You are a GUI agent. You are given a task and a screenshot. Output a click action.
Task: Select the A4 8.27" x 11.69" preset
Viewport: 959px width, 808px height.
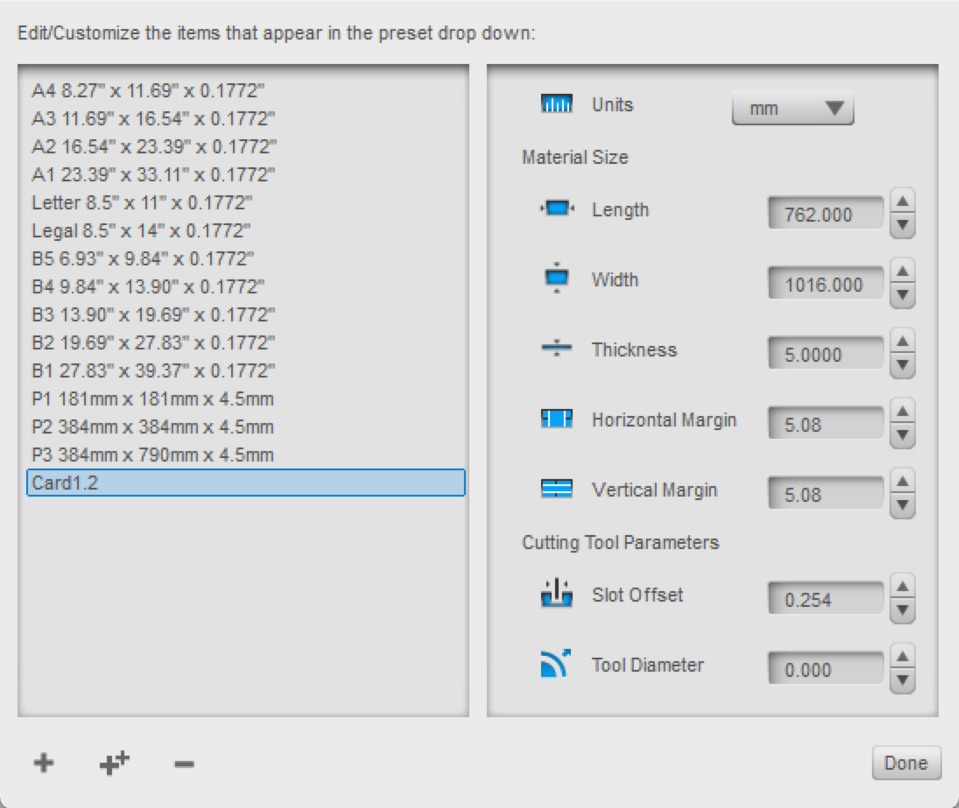coord(148,90)
